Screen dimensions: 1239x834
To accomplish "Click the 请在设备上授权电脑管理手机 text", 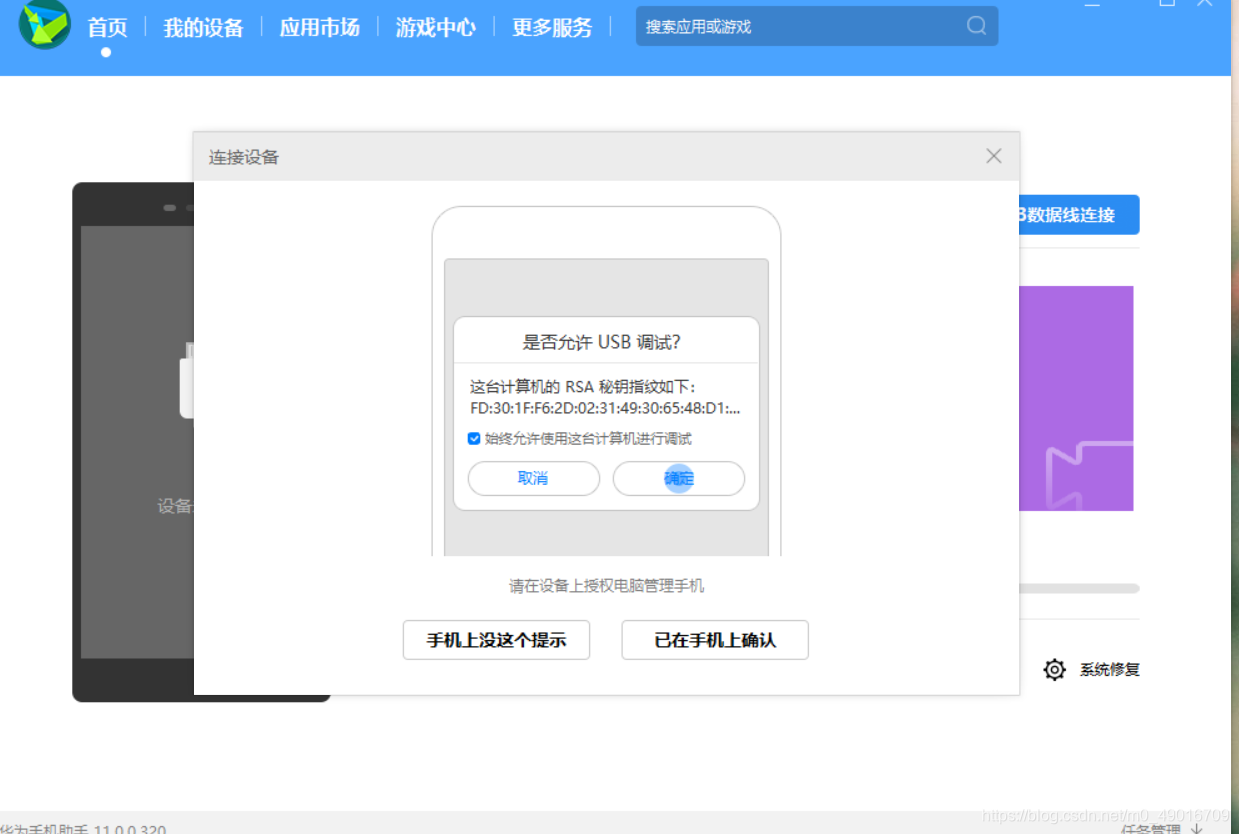I will [606, 586].
